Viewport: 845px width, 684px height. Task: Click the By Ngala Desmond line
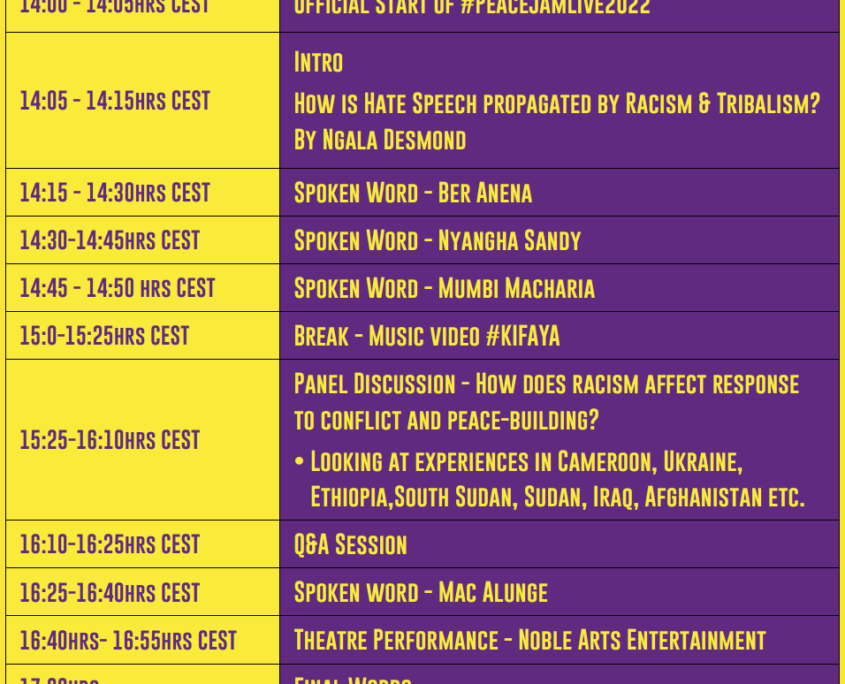(380, 140)
